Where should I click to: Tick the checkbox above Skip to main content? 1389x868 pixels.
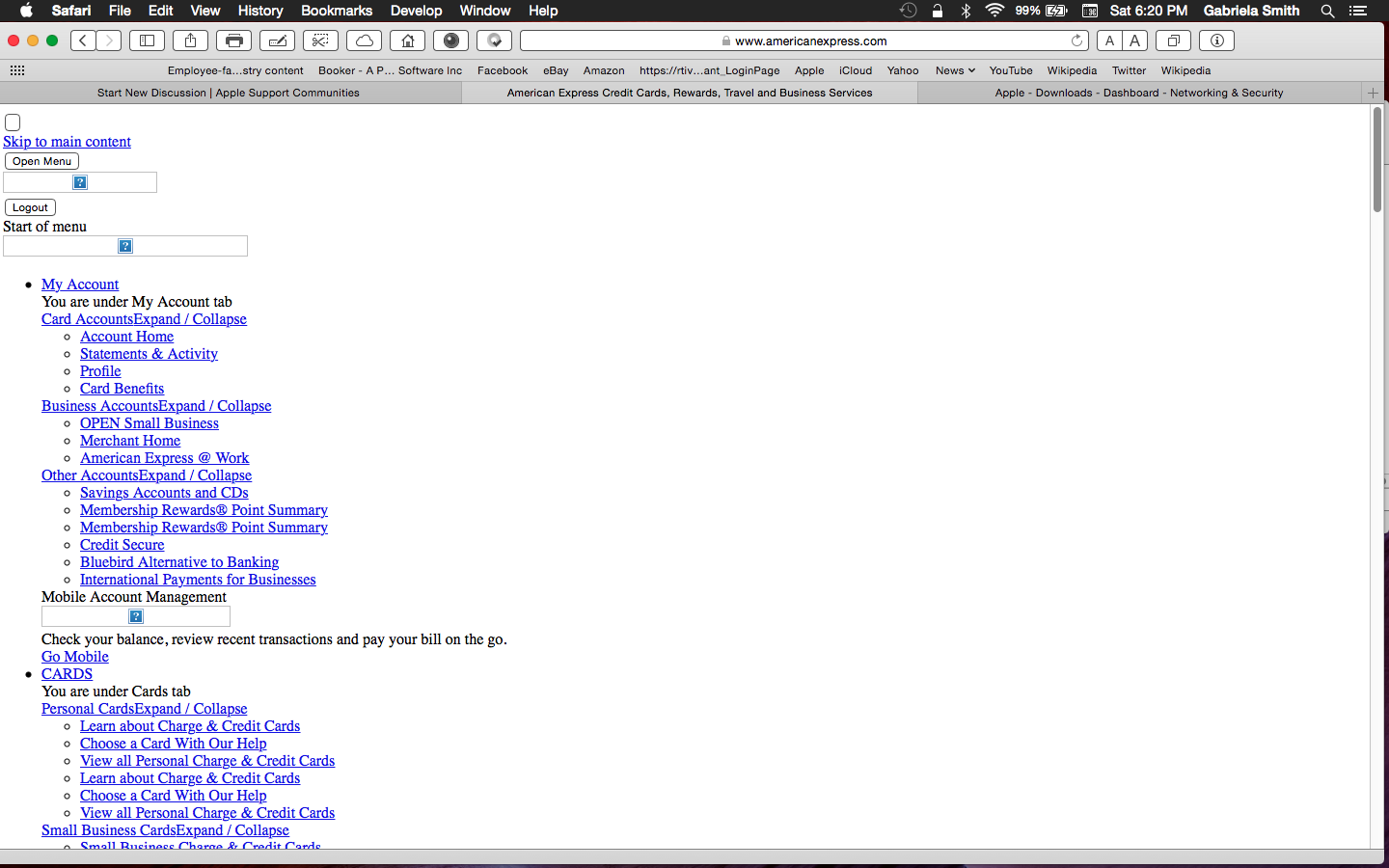[13, 122]
